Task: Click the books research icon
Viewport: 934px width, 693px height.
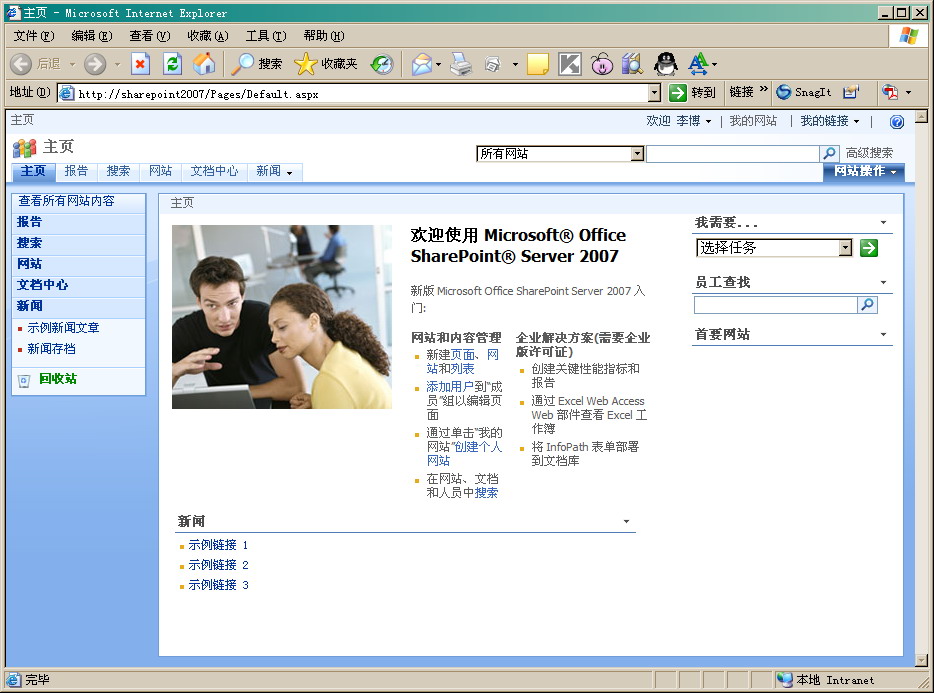Action: 633,64
